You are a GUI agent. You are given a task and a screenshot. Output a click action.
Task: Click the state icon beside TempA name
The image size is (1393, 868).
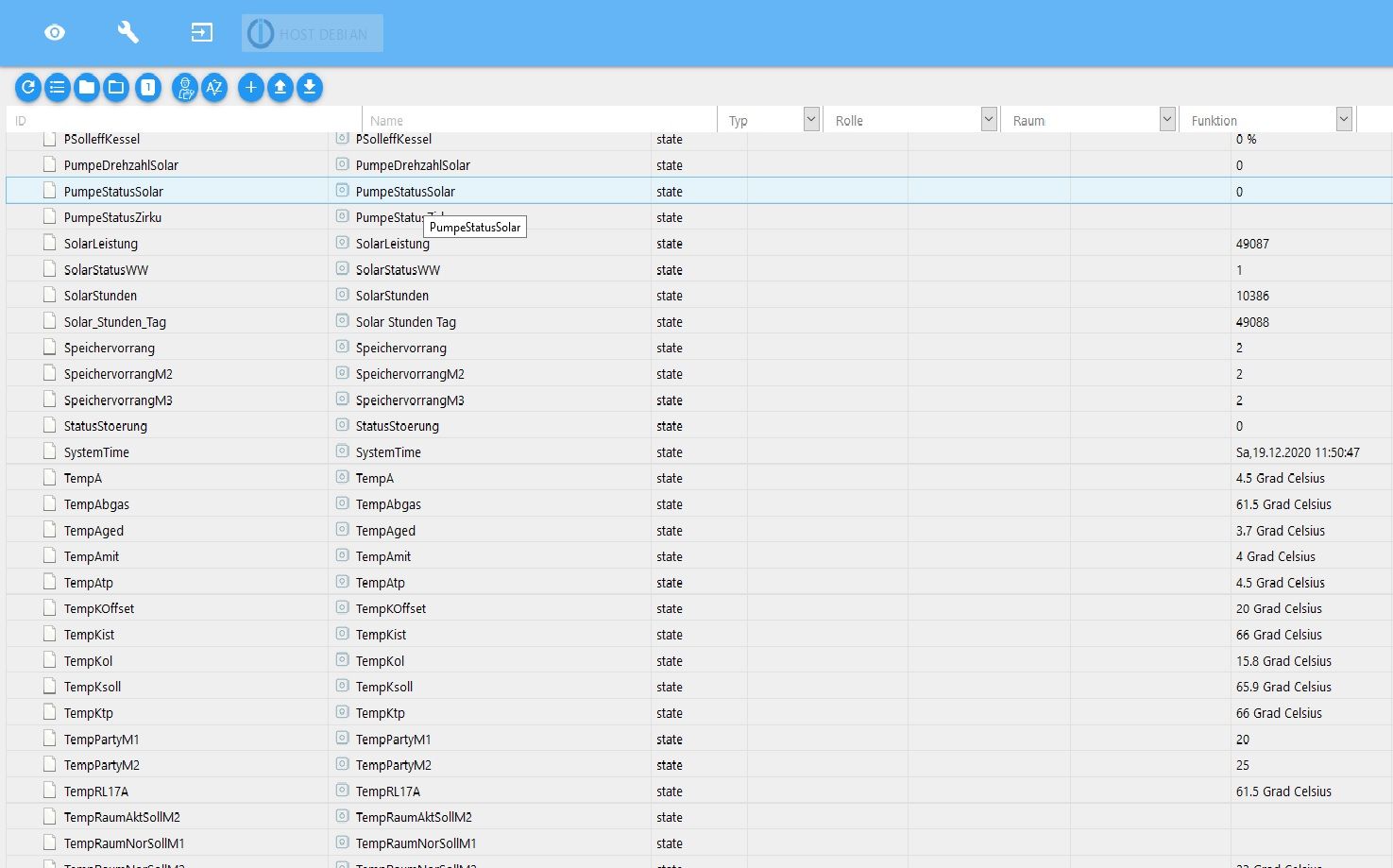click(x=343, y=477)
